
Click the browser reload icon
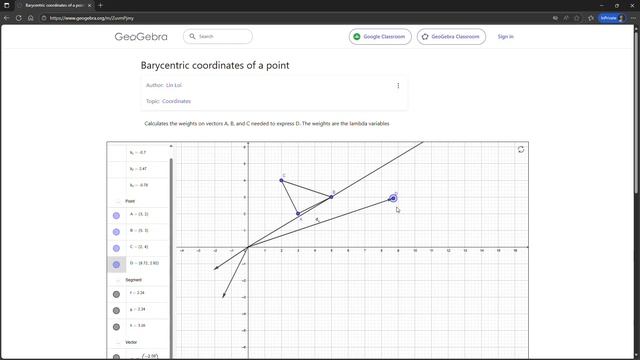[18, 18]
